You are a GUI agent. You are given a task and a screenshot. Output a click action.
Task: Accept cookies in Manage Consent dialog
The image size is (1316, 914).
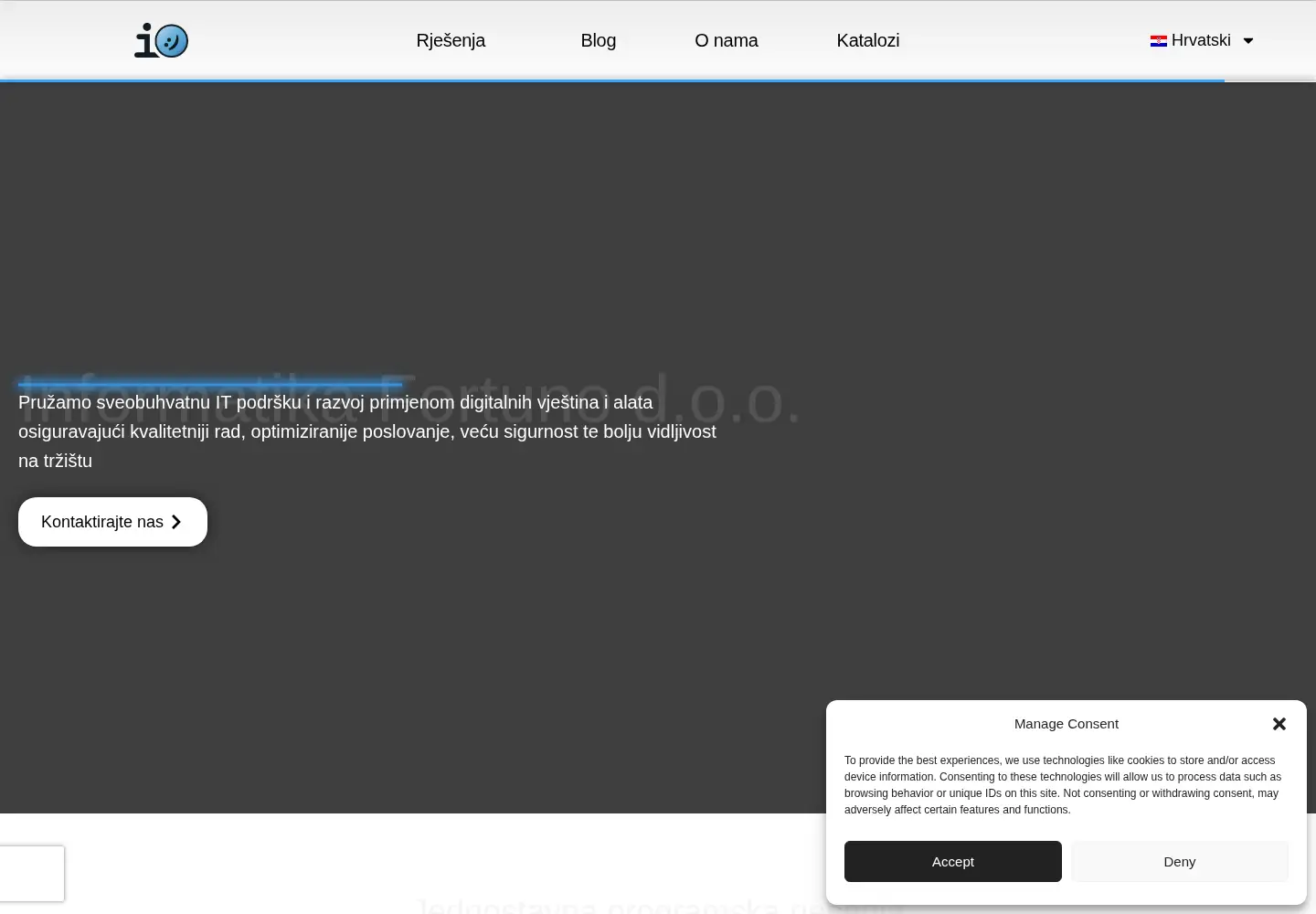(953, 862)
